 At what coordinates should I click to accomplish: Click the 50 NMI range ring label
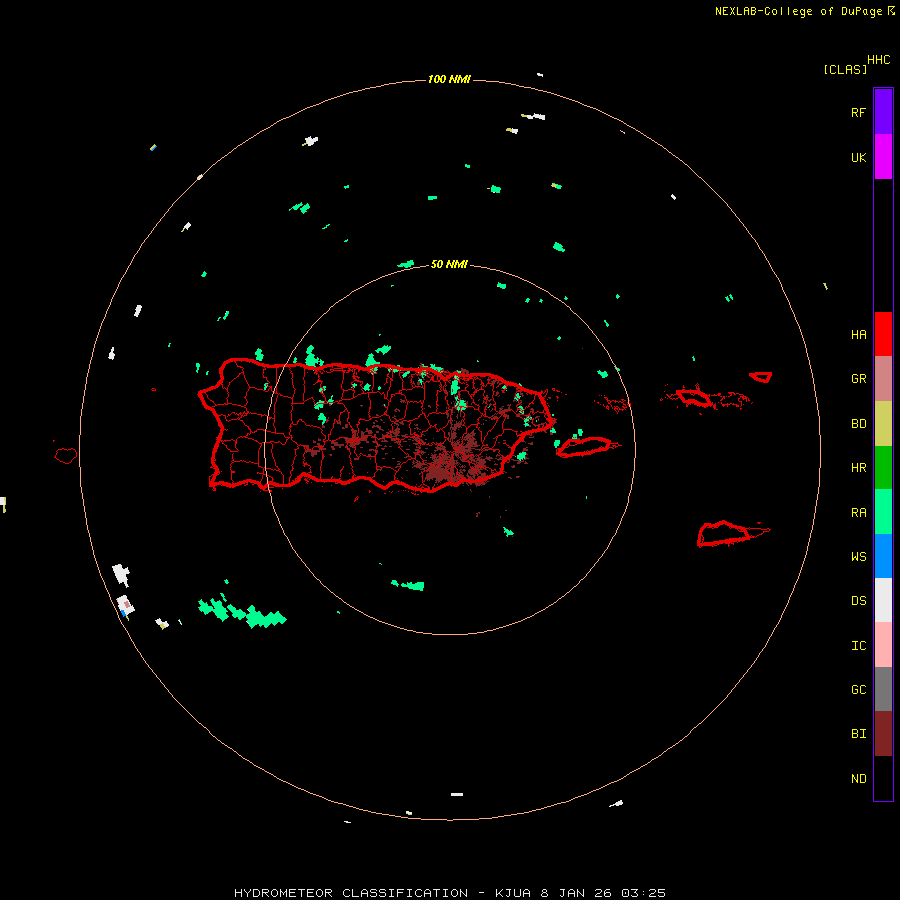[x=449, y=264]
